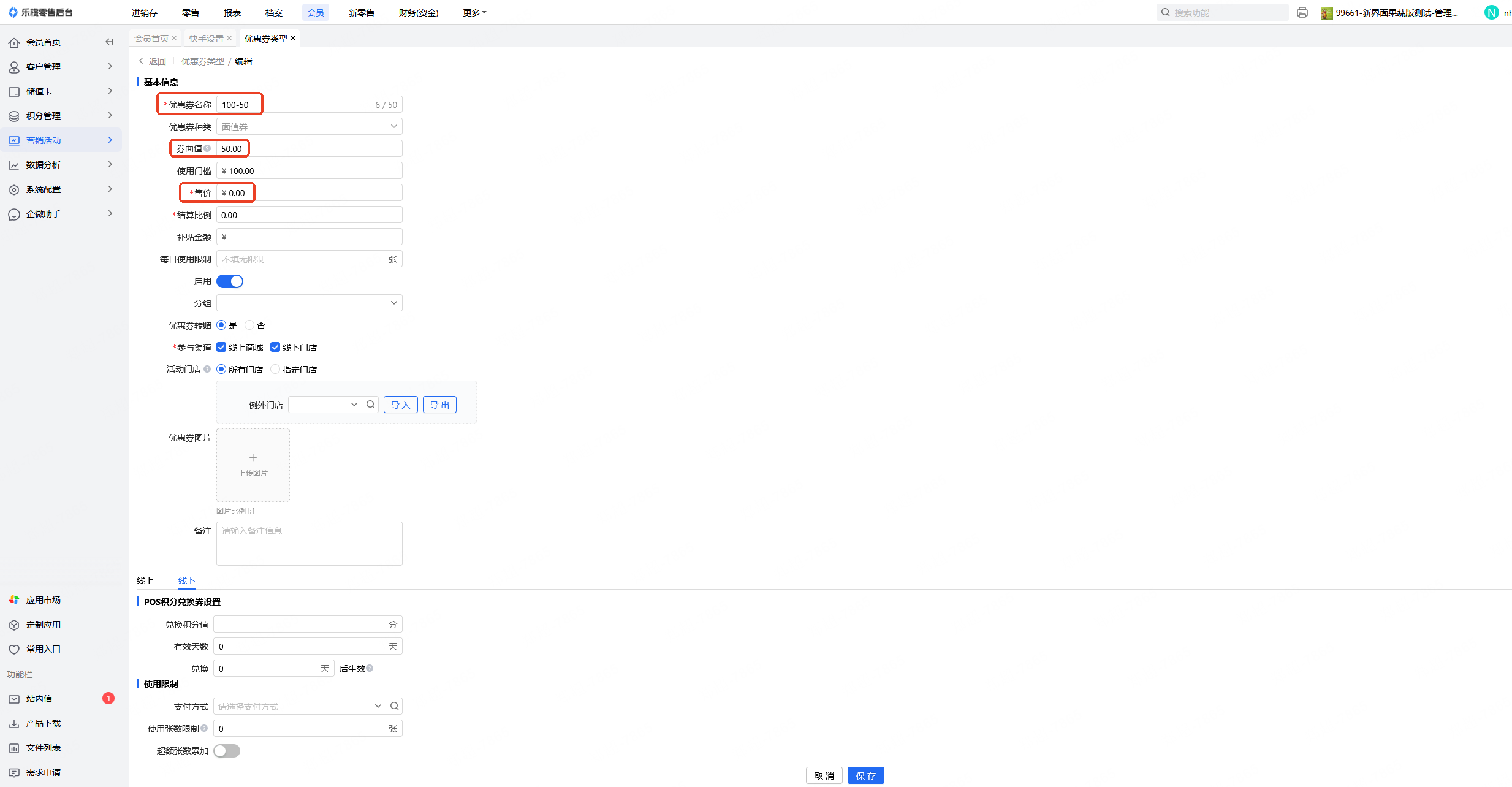The height and width of the screenshot is (787, 1512).
Task: Click into the 备注 text area
Action: 309,543
